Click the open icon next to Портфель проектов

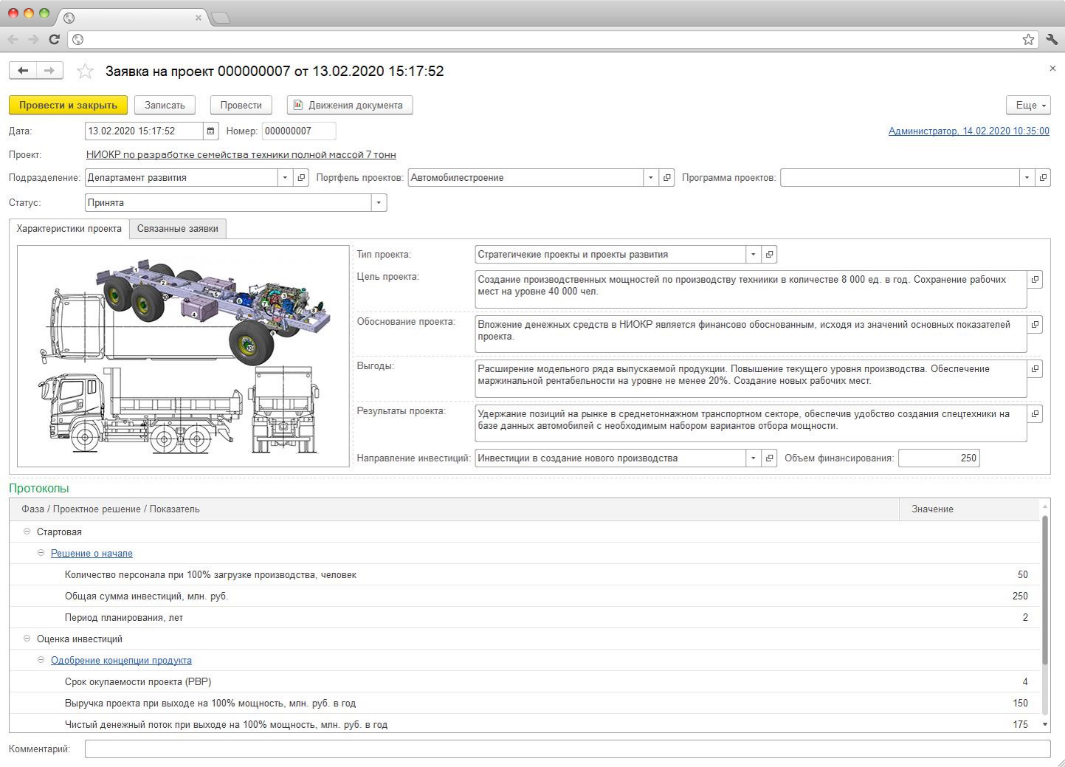click(668, 178)
